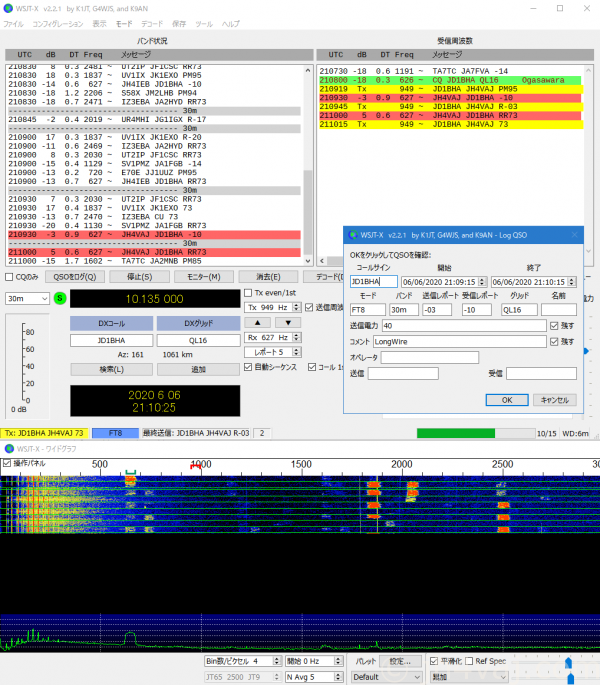
Task: Click the blue waterfall gain slider
Action: (569, 662)
